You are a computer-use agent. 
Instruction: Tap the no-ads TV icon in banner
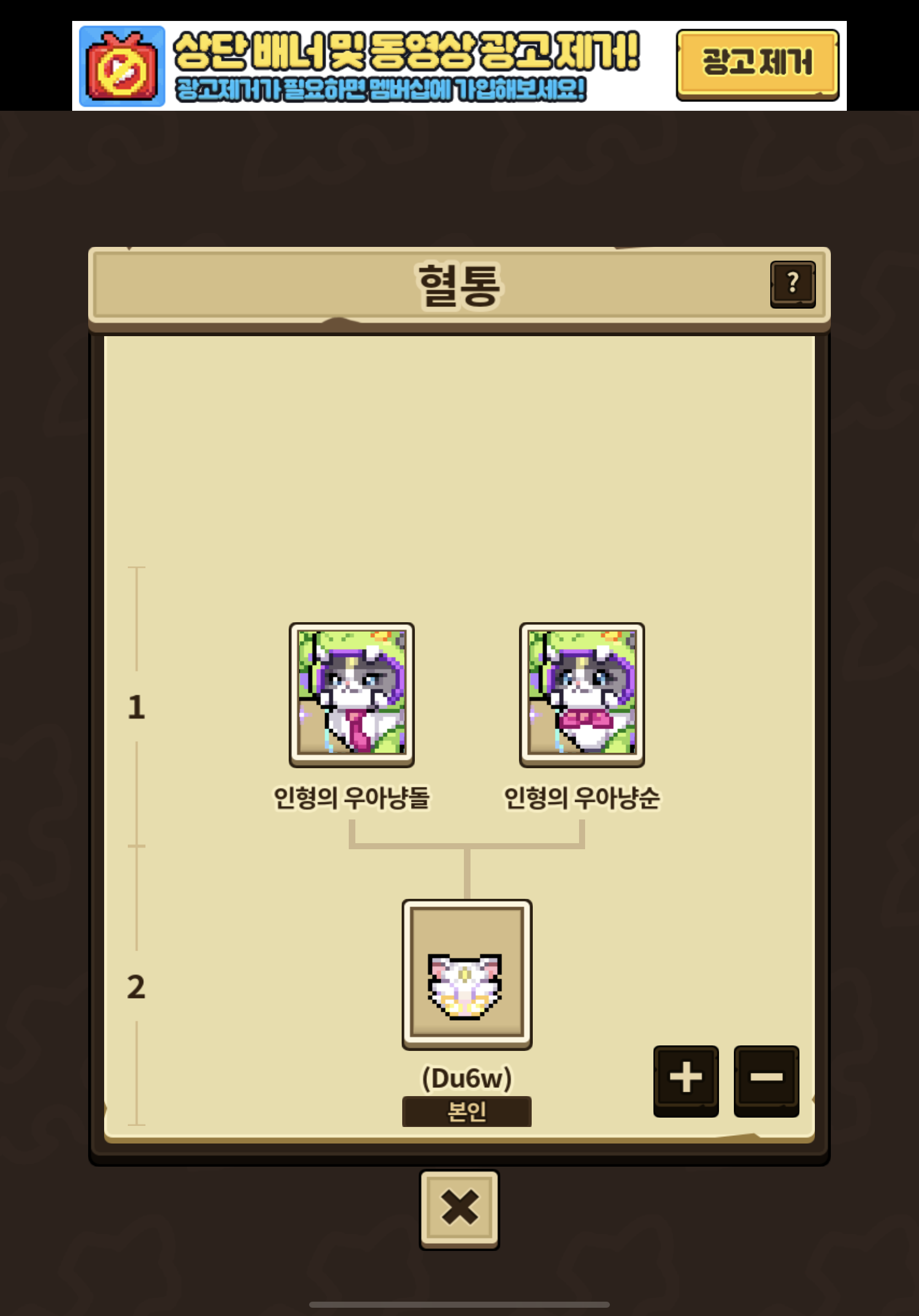[x=121, y=67]
